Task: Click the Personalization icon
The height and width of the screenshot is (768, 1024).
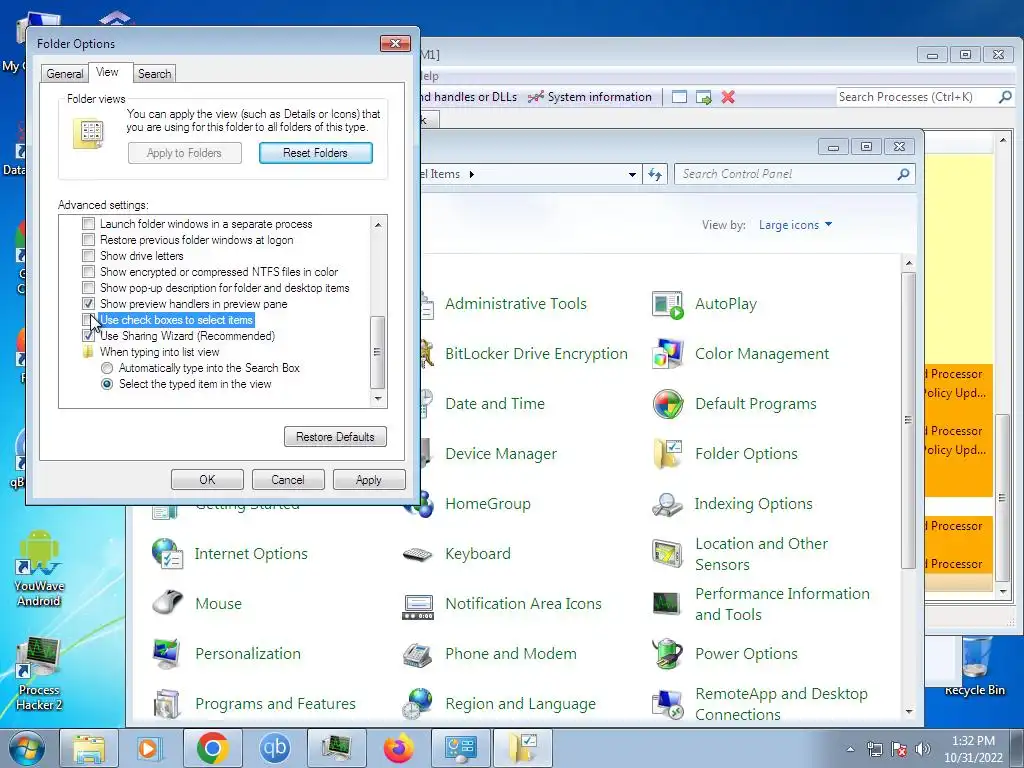Action: point(167,654)
